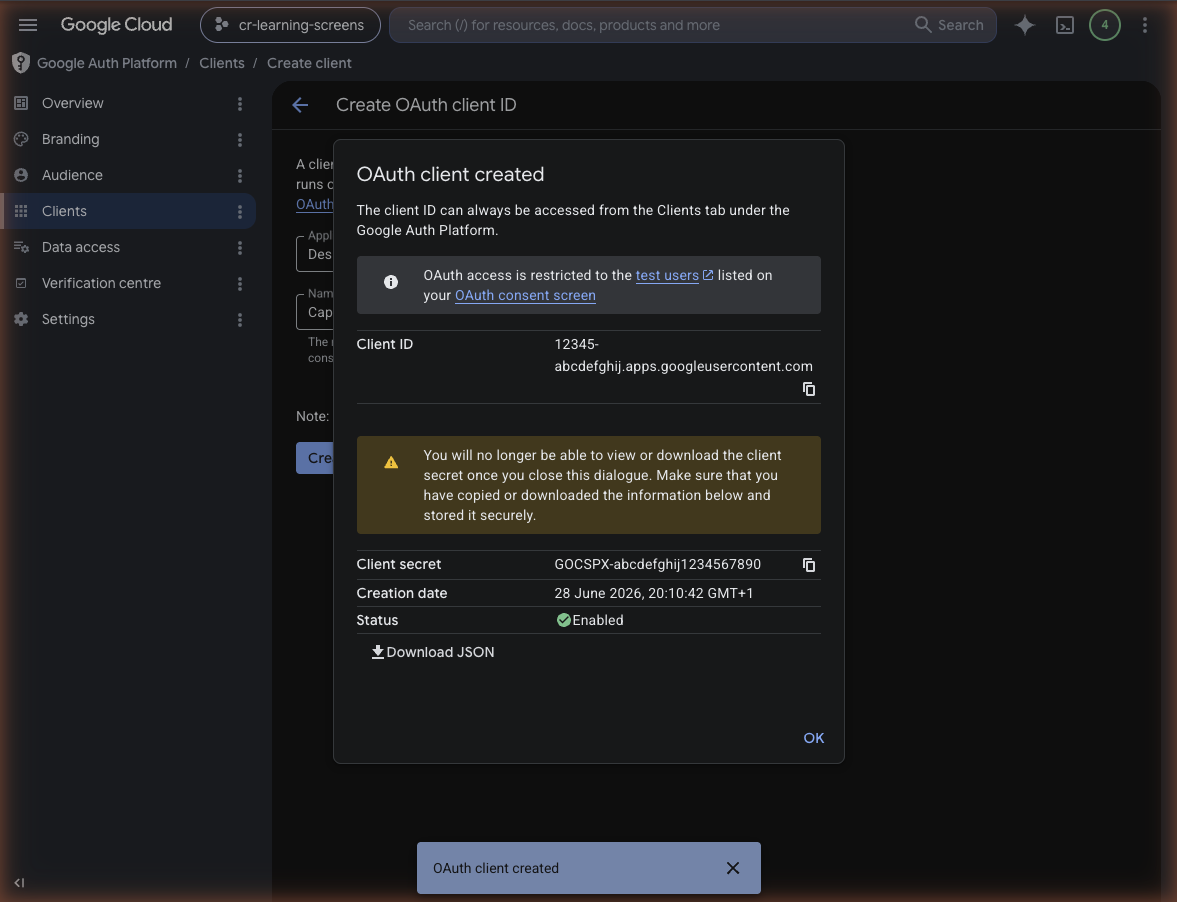Click the Settings gear icon
Viewport: 1177px width, 902px height.
click(x=21, y=320)
